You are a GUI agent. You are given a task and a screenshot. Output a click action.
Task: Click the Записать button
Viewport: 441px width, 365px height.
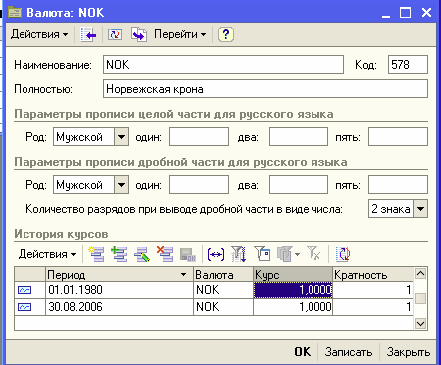348,352
